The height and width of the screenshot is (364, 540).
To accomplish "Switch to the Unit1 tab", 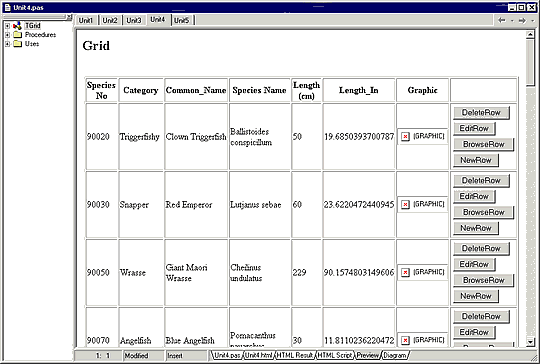I will tap(86, 20).
